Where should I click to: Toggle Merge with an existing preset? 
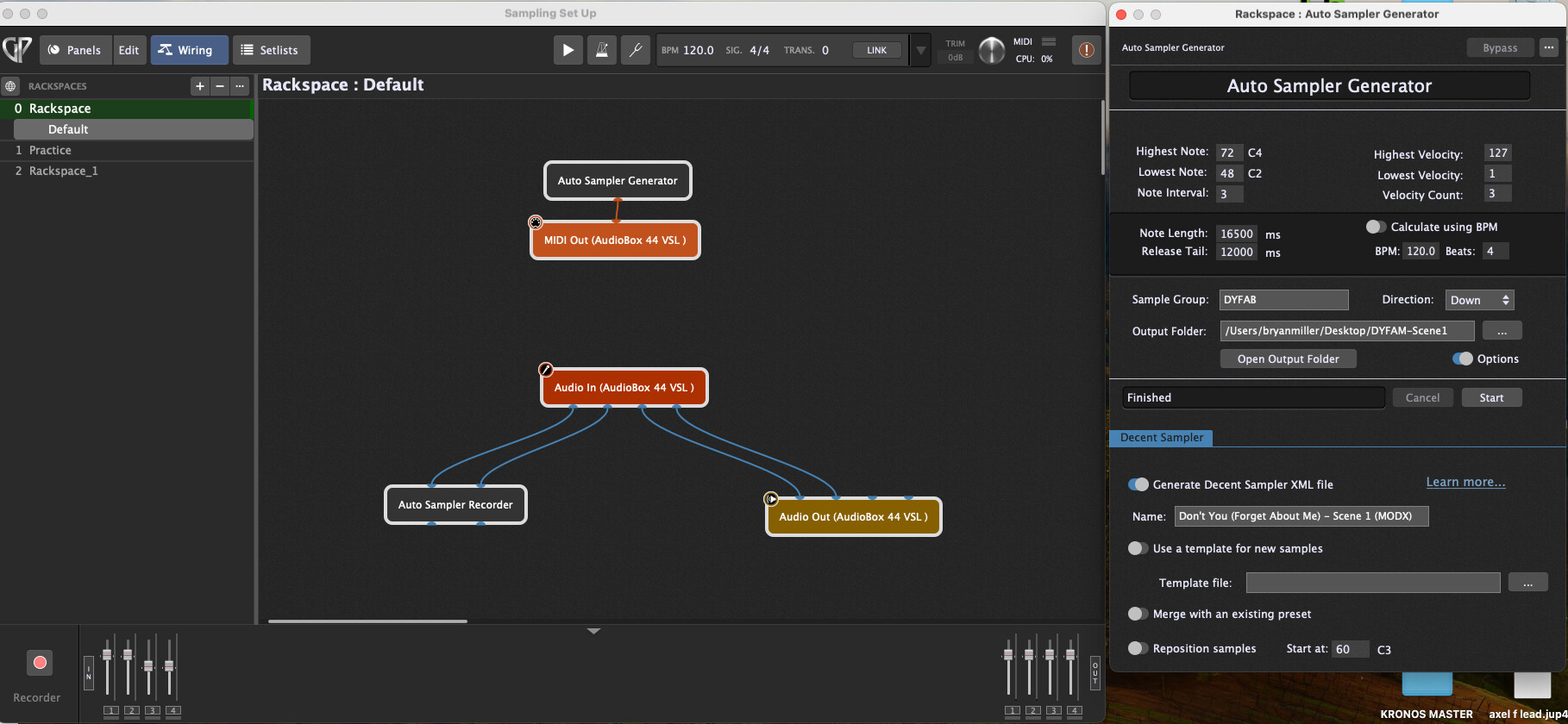point(1138,614)
